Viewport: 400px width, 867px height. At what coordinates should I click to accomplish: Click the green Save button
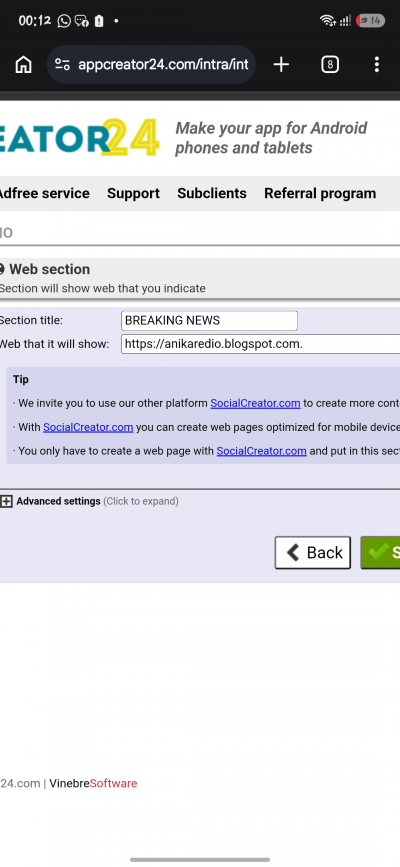(380, 552)
